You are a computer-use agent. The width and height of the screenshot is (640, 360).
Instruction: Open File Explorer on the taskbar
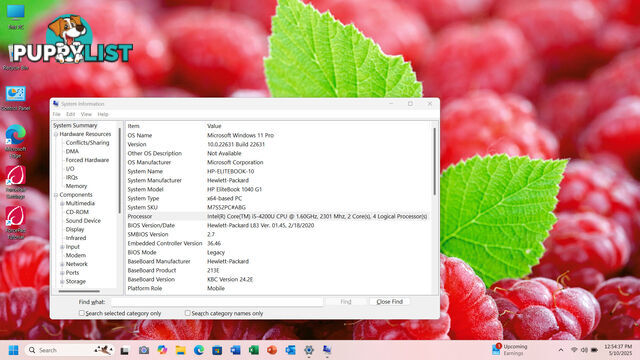point(180,350)
